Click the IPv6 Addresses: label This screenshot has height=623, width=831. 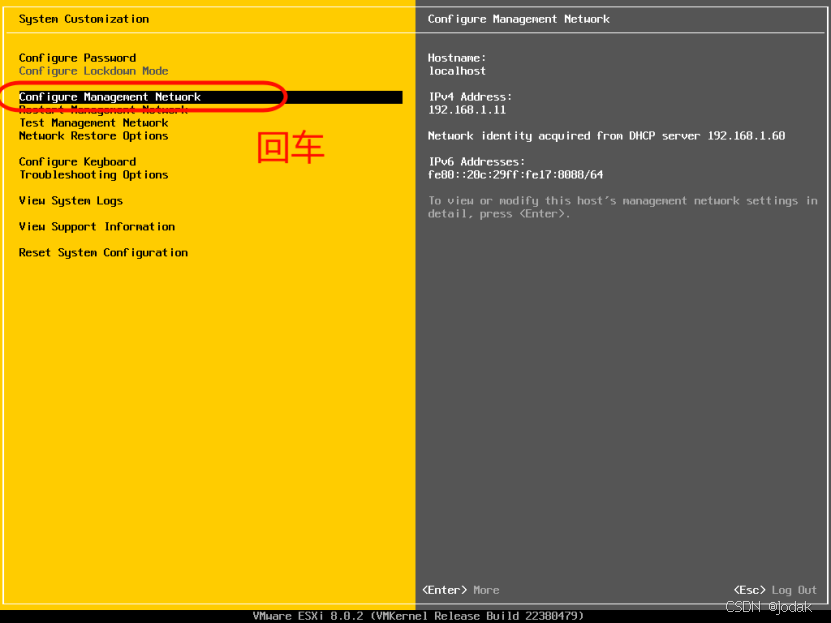[x=476, y=162]
